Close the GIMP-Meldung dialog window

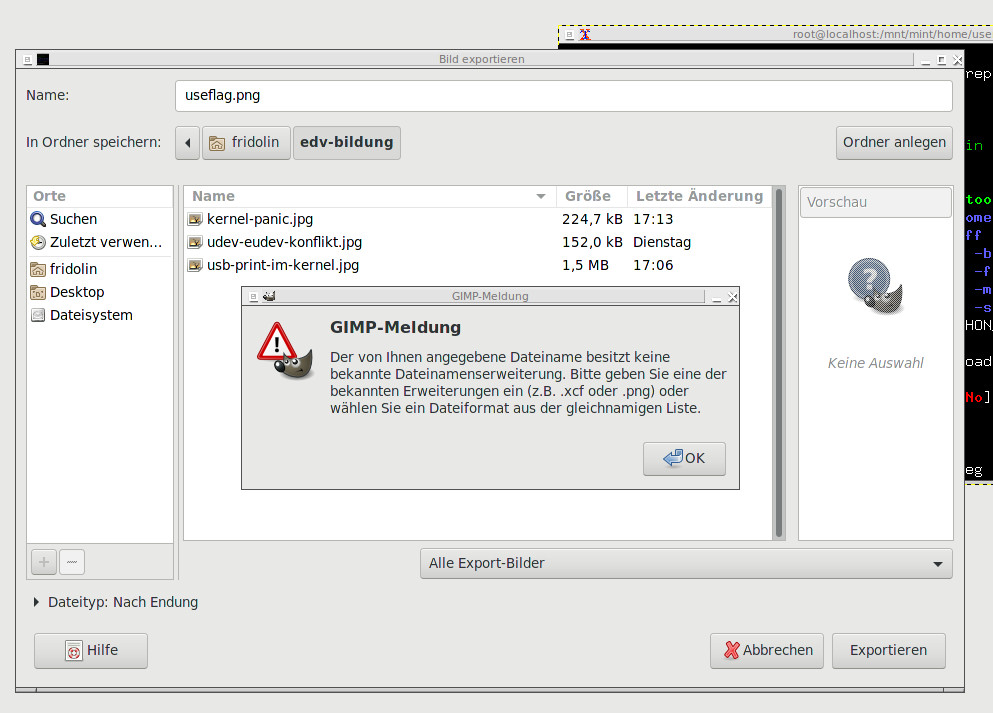(x=732, y=296)
